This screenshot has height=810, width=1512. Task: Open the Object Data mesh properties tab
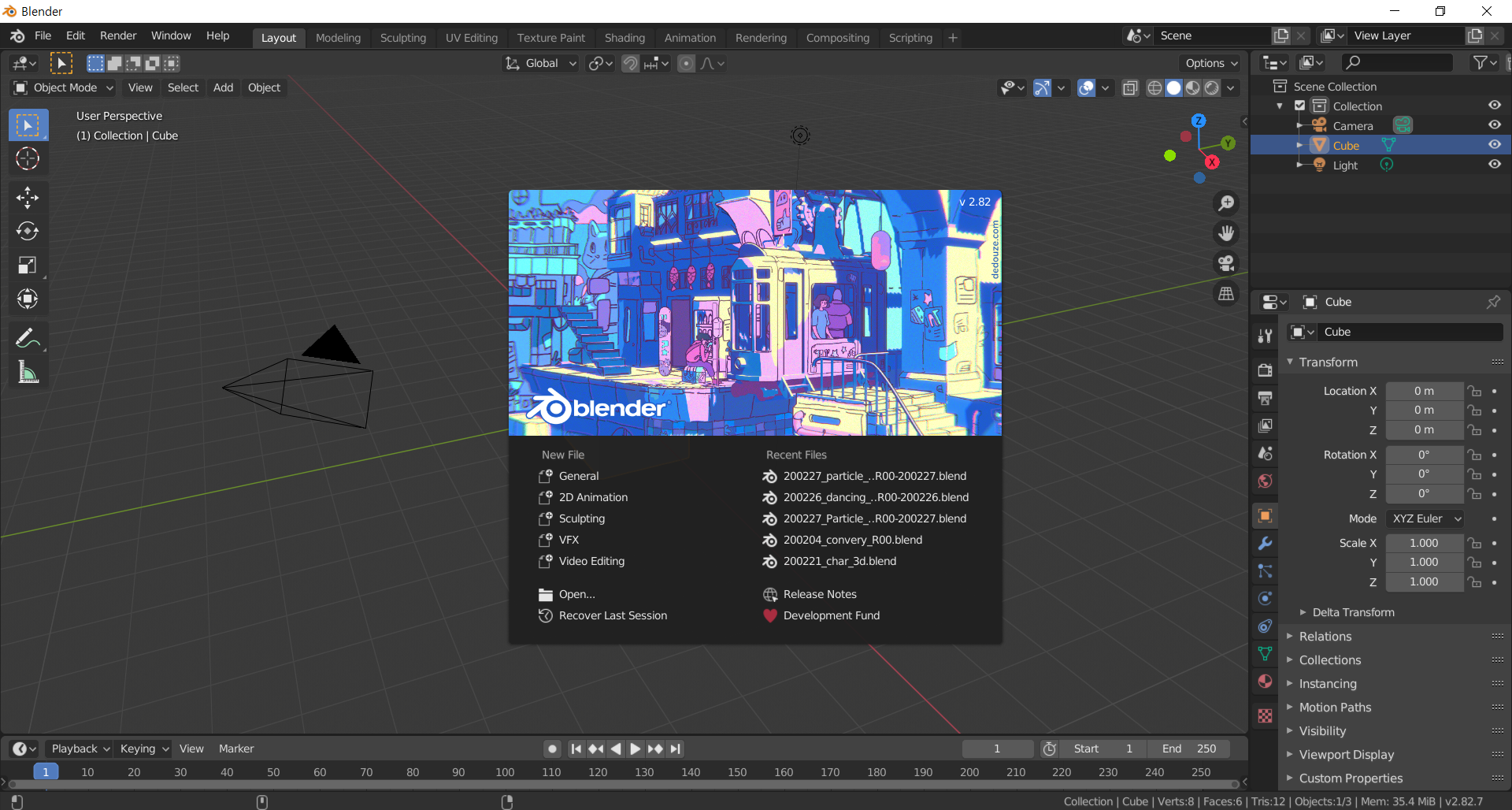pos(1265,653)
